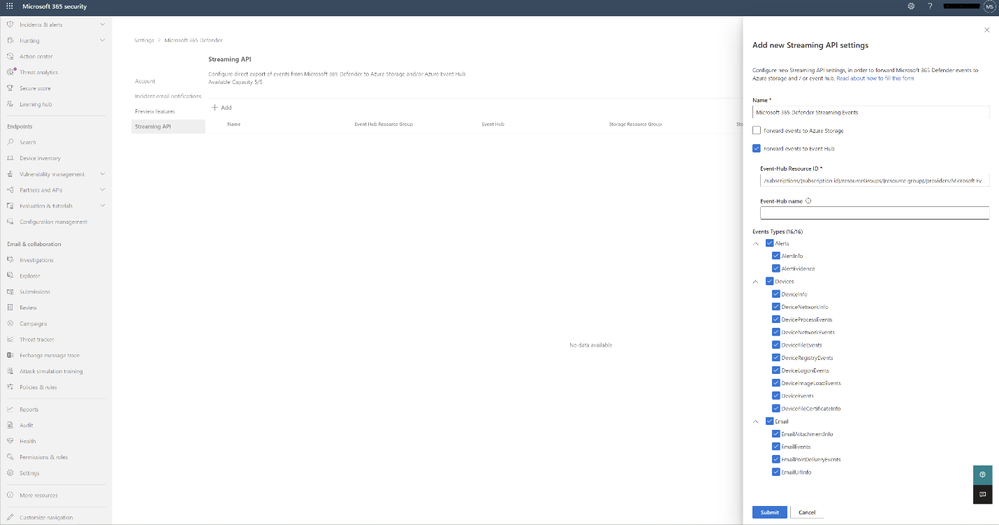Click the Secure score trophy icon

pyautogui.click(x=10, y=88)
